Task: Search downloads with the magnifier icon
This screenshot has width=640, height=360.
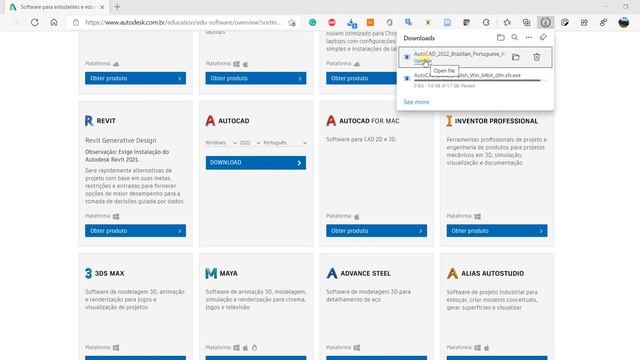Action: (x=515, y=38)
